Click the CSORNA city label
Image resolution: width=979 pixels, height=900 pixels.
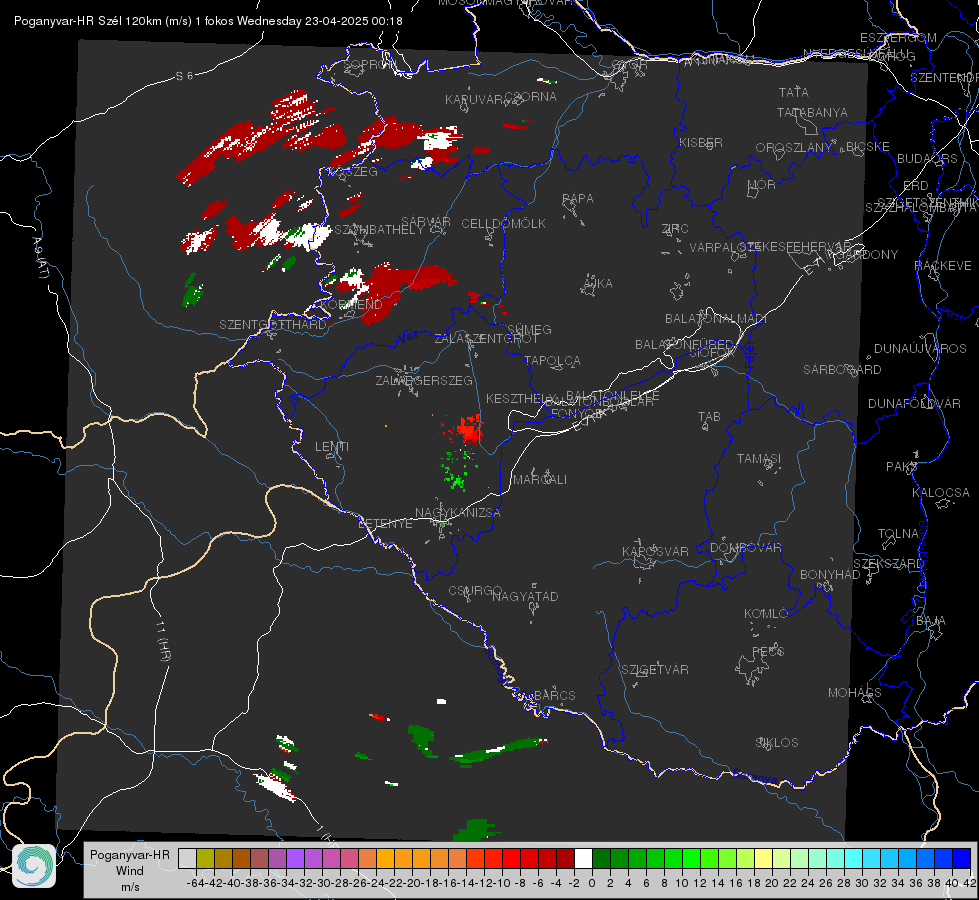point(531,97)
